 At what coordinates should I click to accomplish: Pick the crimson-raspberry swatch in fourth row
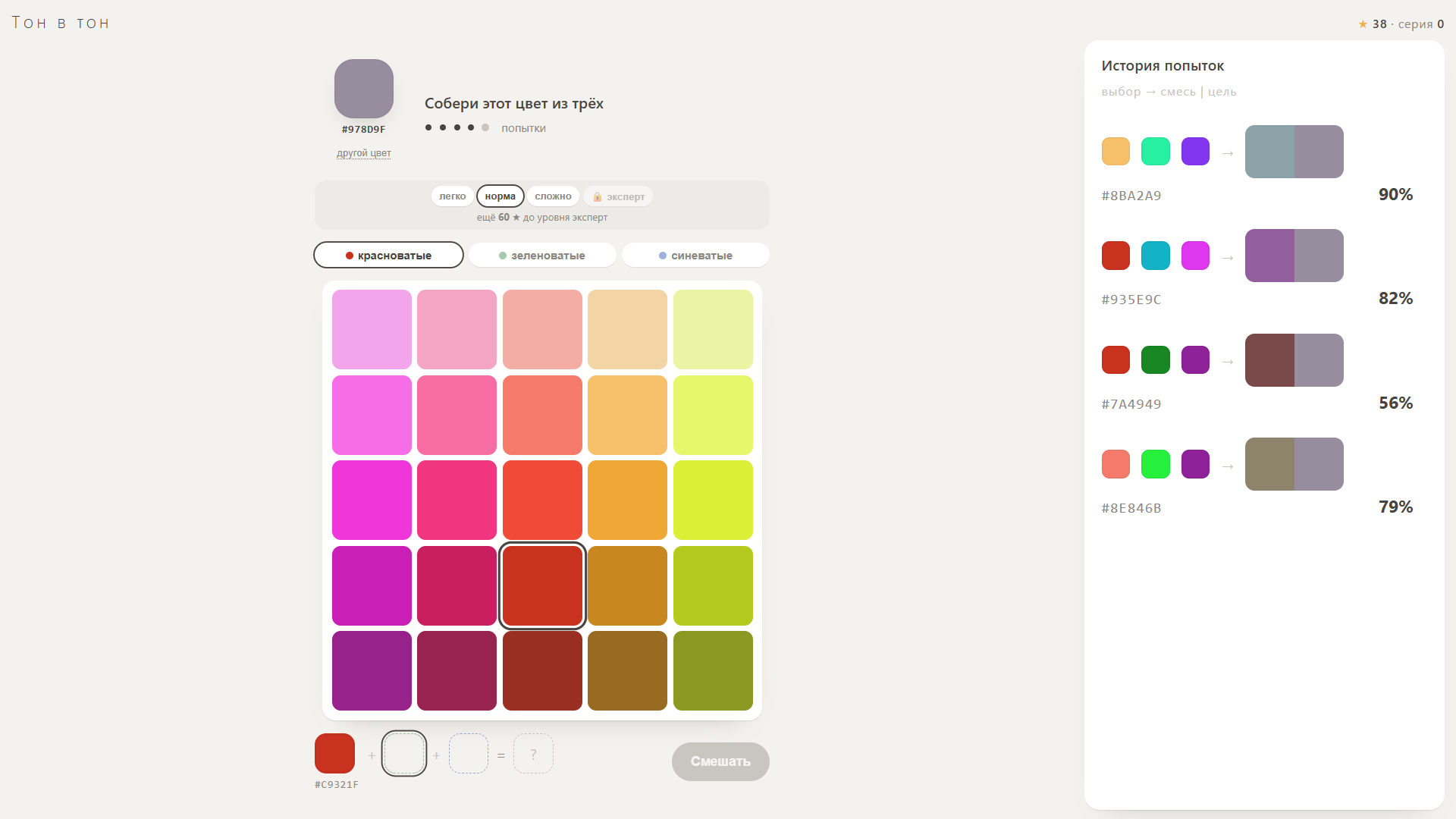click(457, 585)
